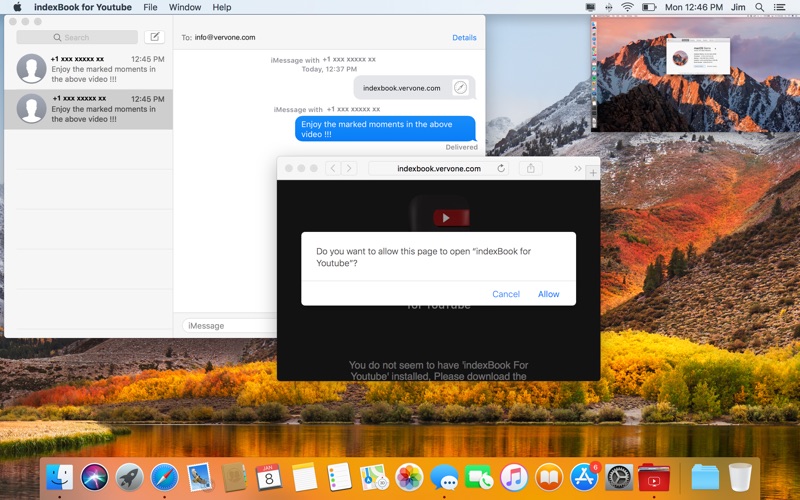Viewport: 800px width, 500px height.
Task: Open the Window menu
Action: pyautogui.click(x=185, y=7)
